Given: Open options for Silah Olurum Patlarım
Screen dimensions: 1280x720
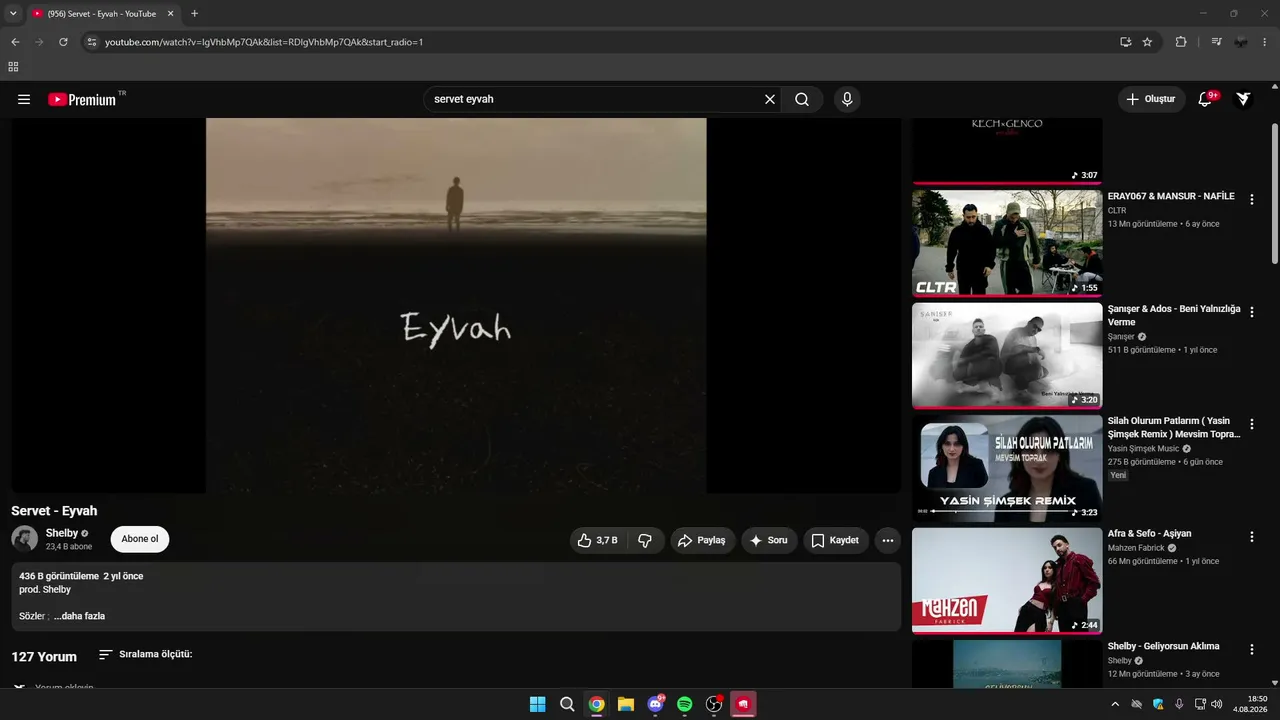Looking at the screenshot, I should (x=1251, y=424).
